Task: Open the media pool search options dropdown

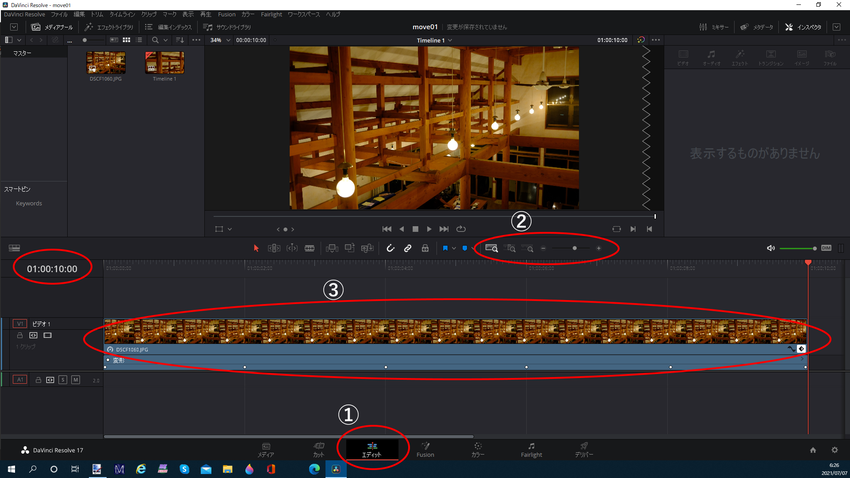Action: pyautogui.click(x=165, y=40)
